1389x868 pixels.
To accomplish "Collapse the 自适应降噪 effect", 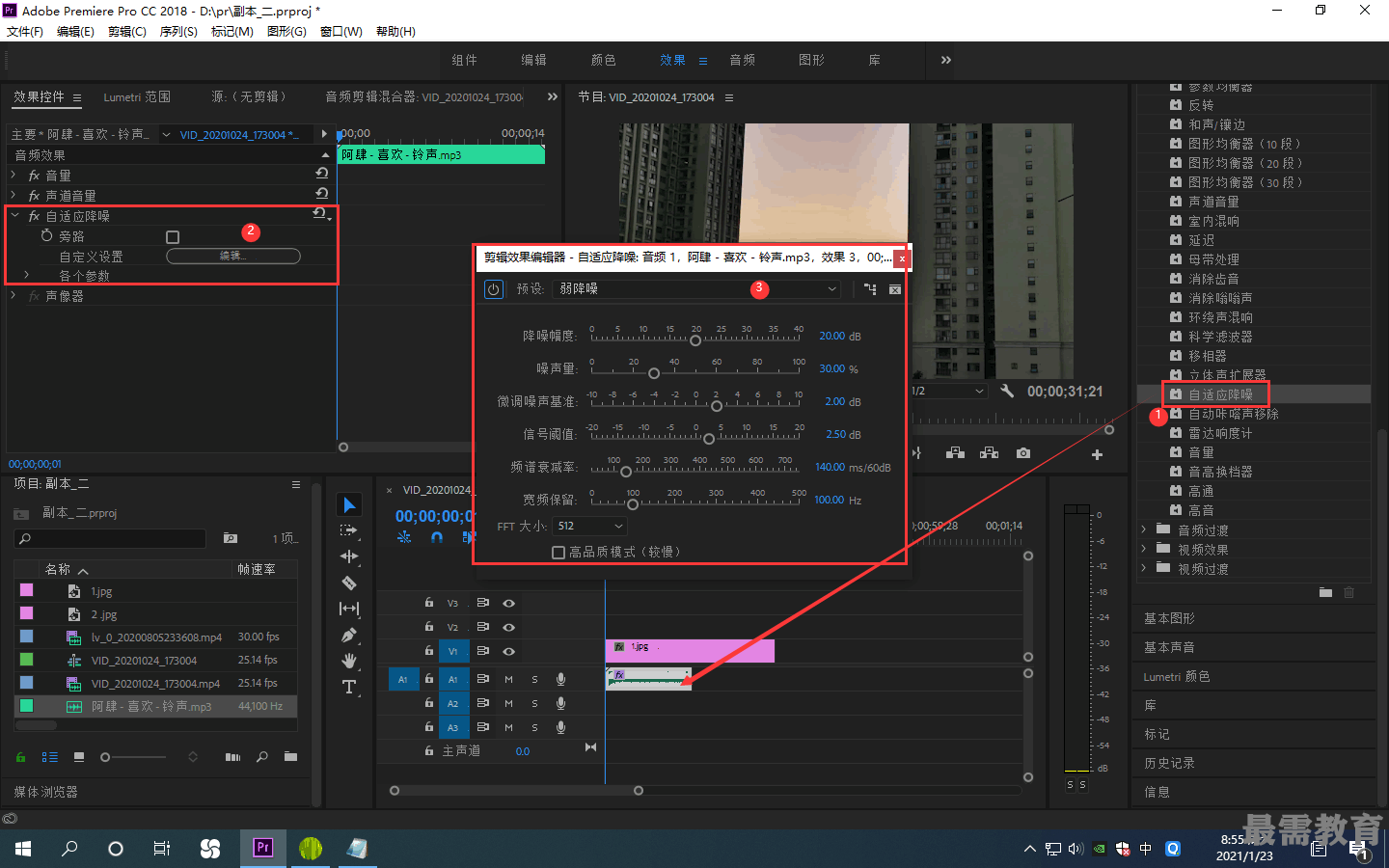I will point(14,215).
